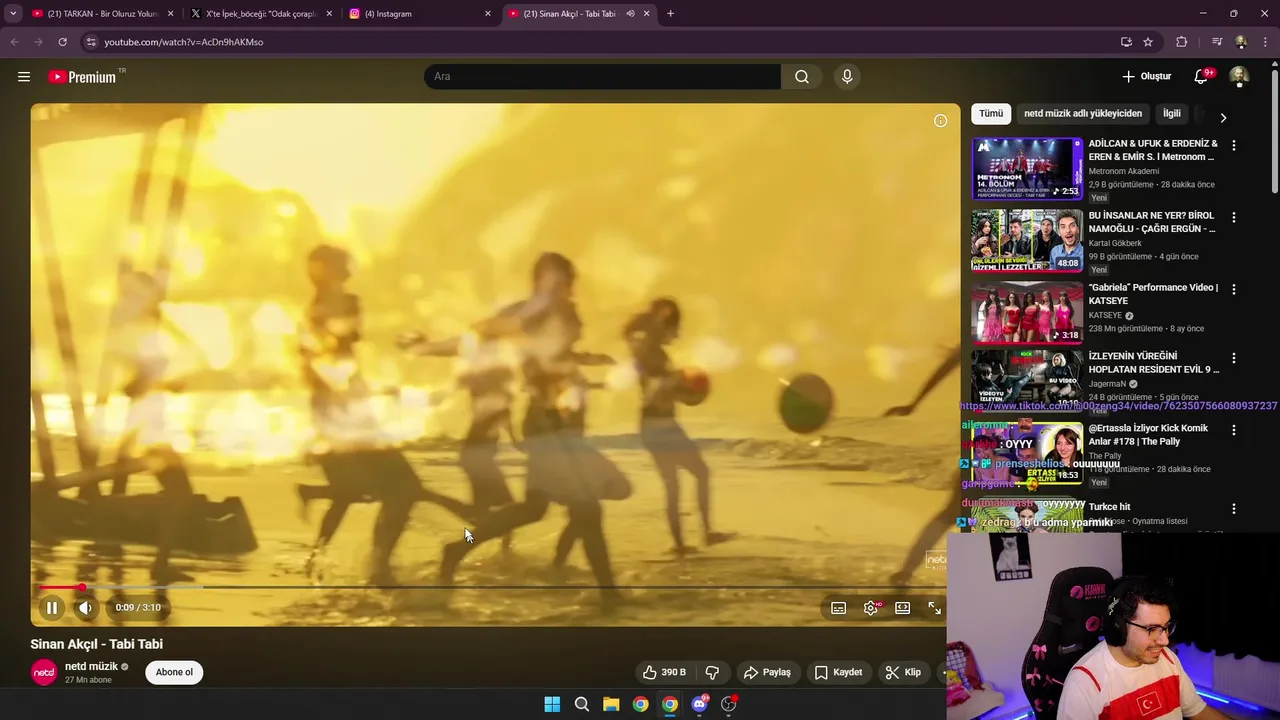1280x720 pixels.
Task: Open Chrome extensions puzzle icon
Action: point(1181,42)
